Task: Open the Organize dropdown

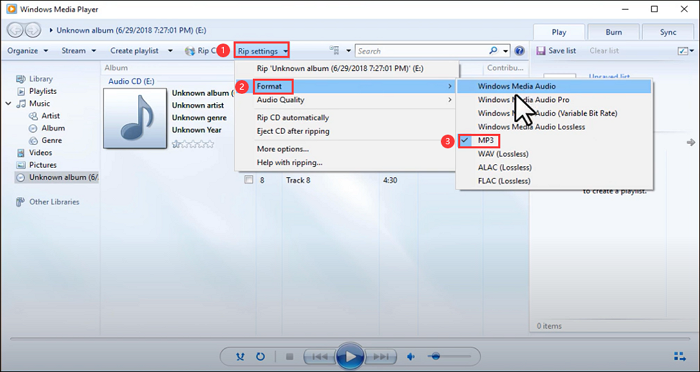Action: click(x=28, y=51)
